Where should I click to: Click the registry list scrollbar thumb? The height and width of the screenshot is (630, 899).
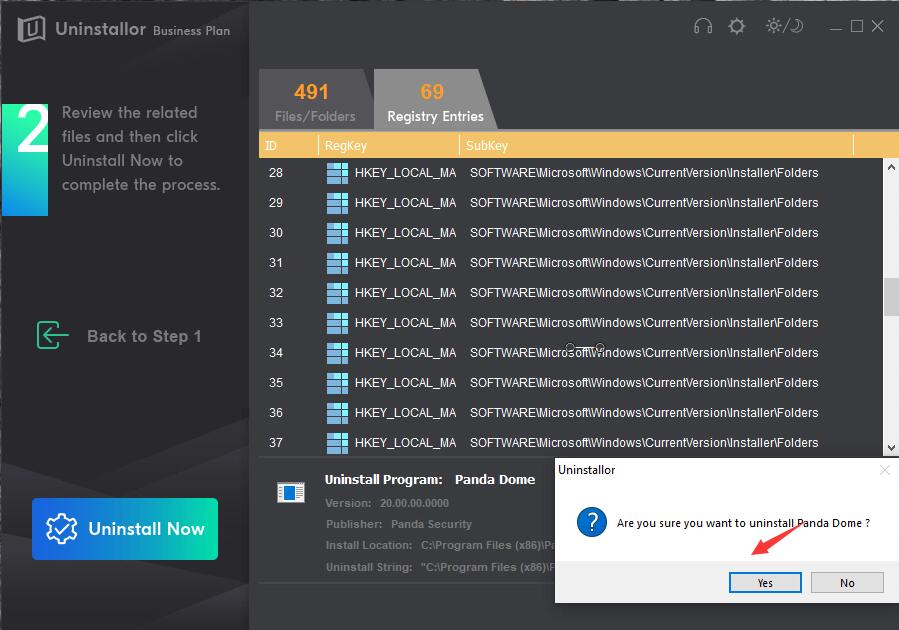(x=891, y=297)
